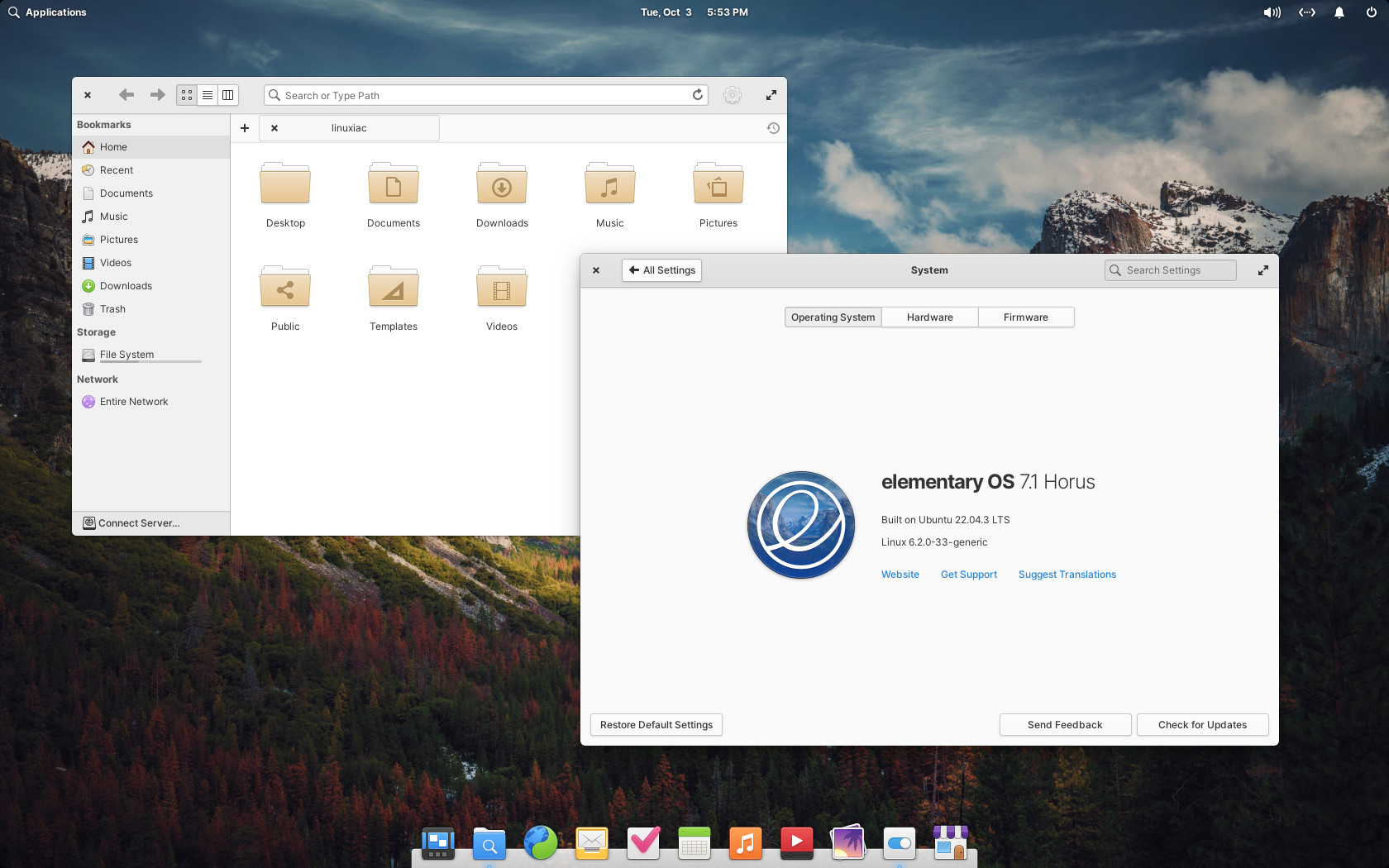Viewport: 1389px width, 868px height.
Task: Open Documents bookmark in sidebar
Action: 150,193
